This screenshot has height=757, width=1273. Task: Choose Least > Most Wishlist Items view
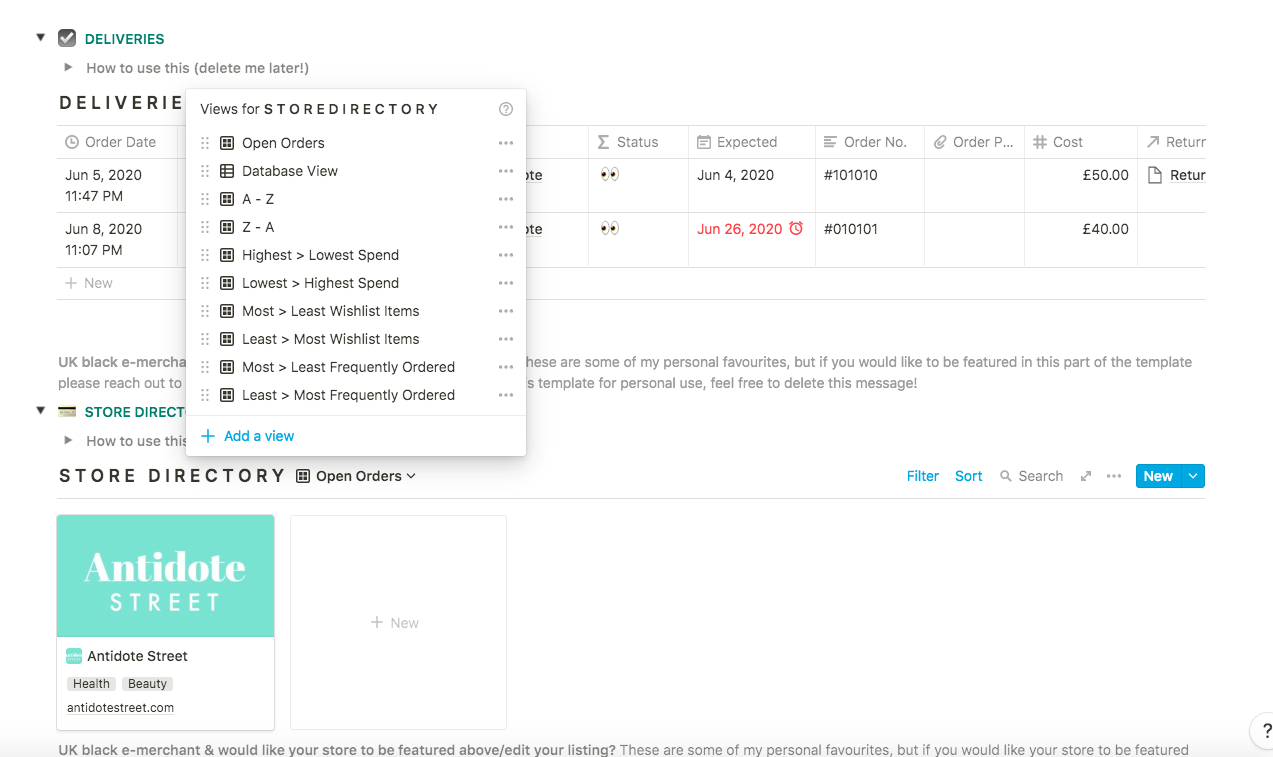tap(331, 339)
